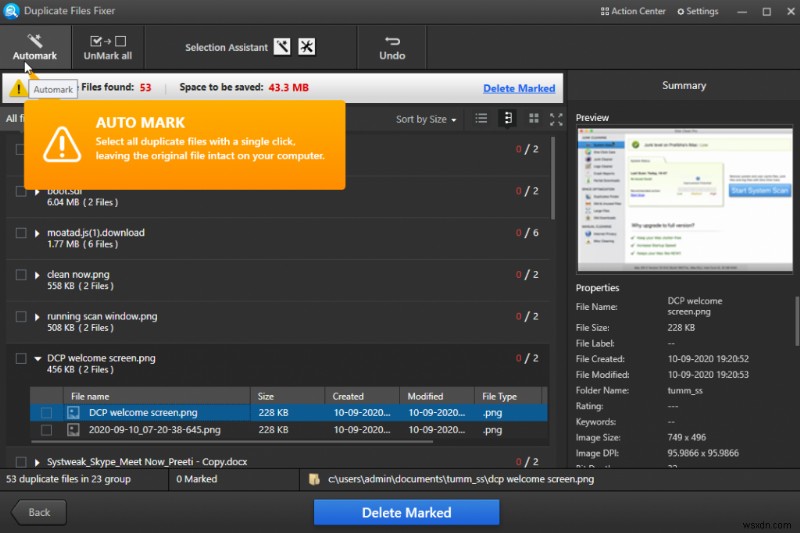Expand the running scan window.png group
Viewport: 800px width, 533px height.
click(37, 317)
